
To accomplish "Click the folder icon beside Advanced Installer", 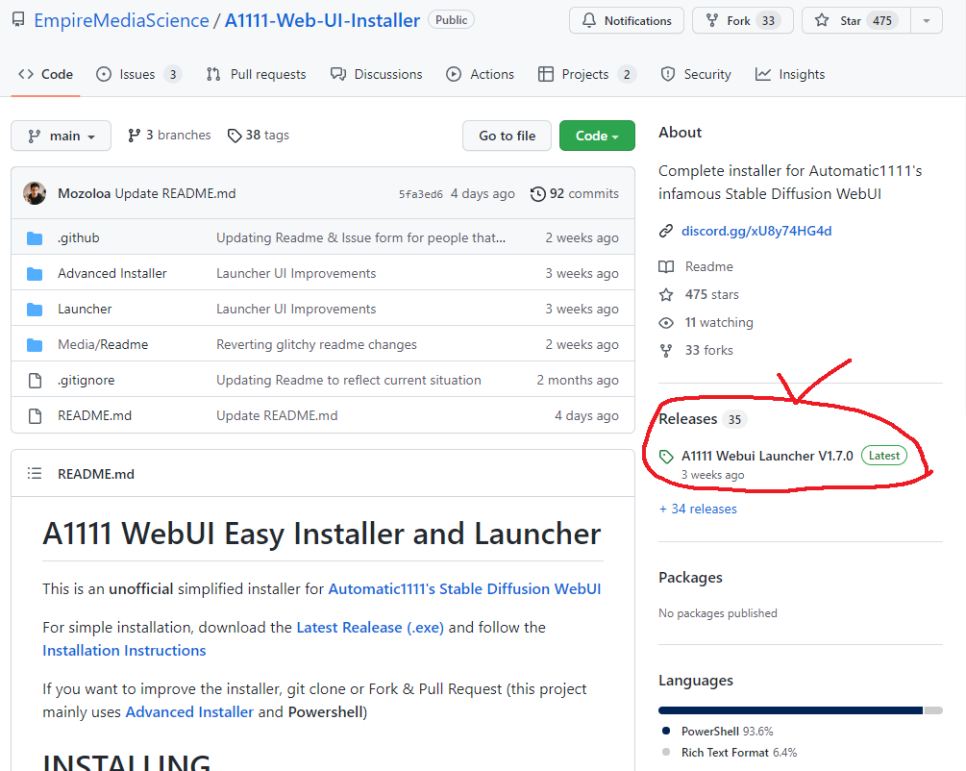I will pyautogui.click(x=35, y=274).
